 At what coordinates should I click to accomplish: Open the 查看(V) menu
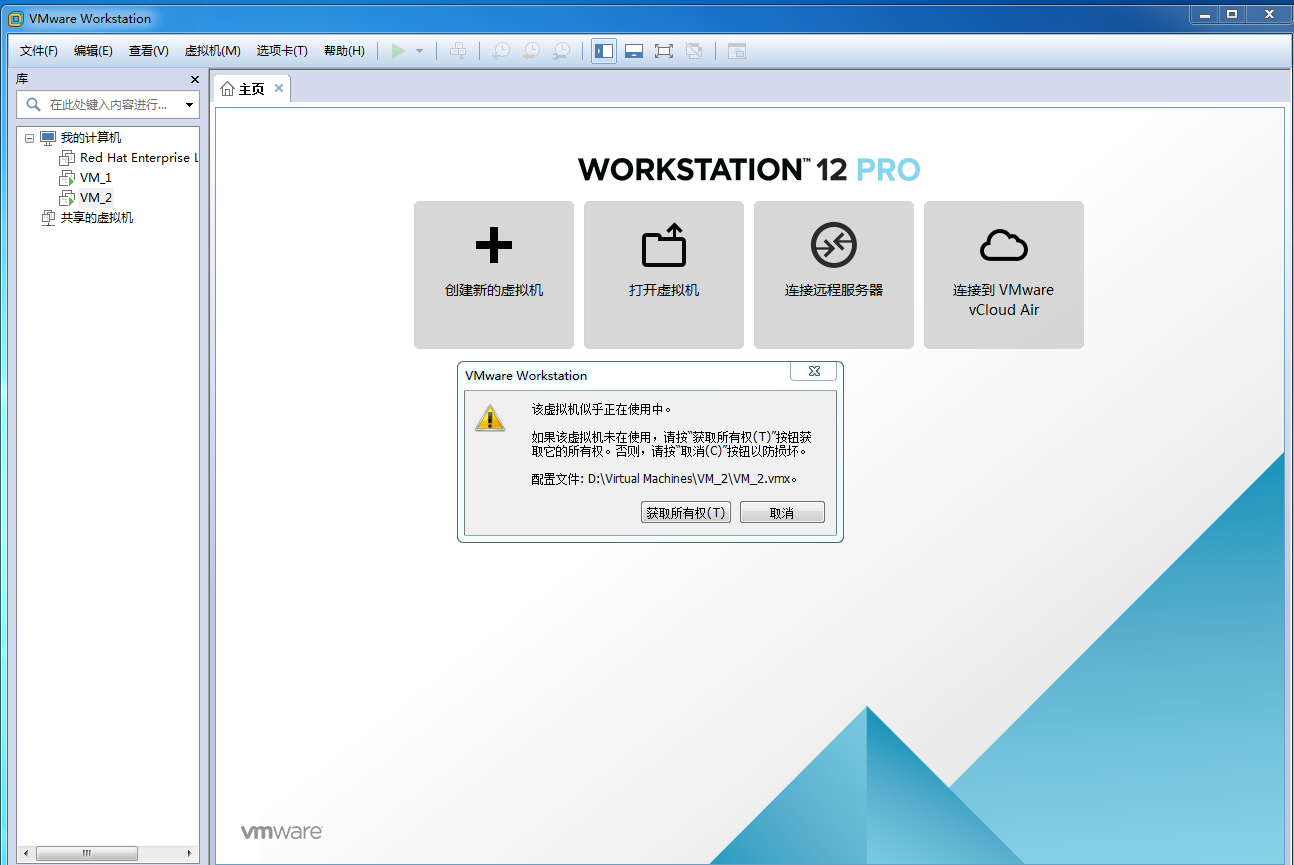click(x=149, y=51)
